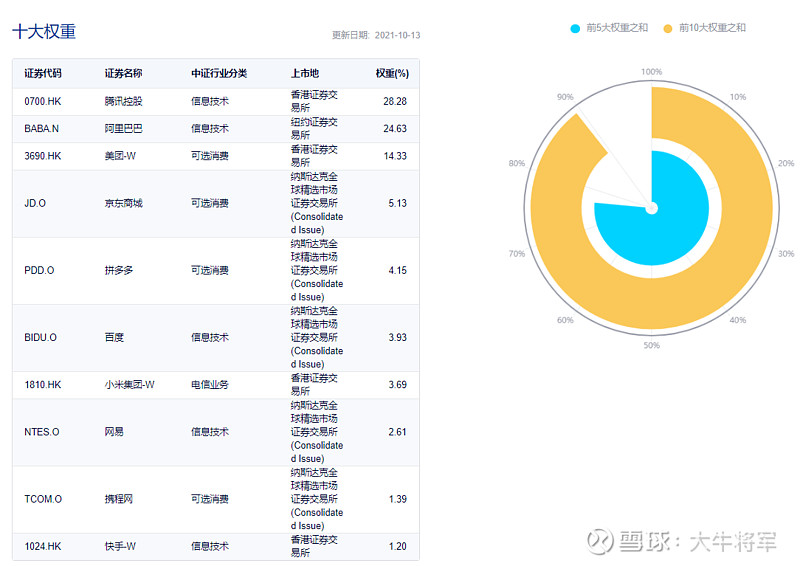Click weight value 5.13

pyautogui.click(x=397, y=203)
